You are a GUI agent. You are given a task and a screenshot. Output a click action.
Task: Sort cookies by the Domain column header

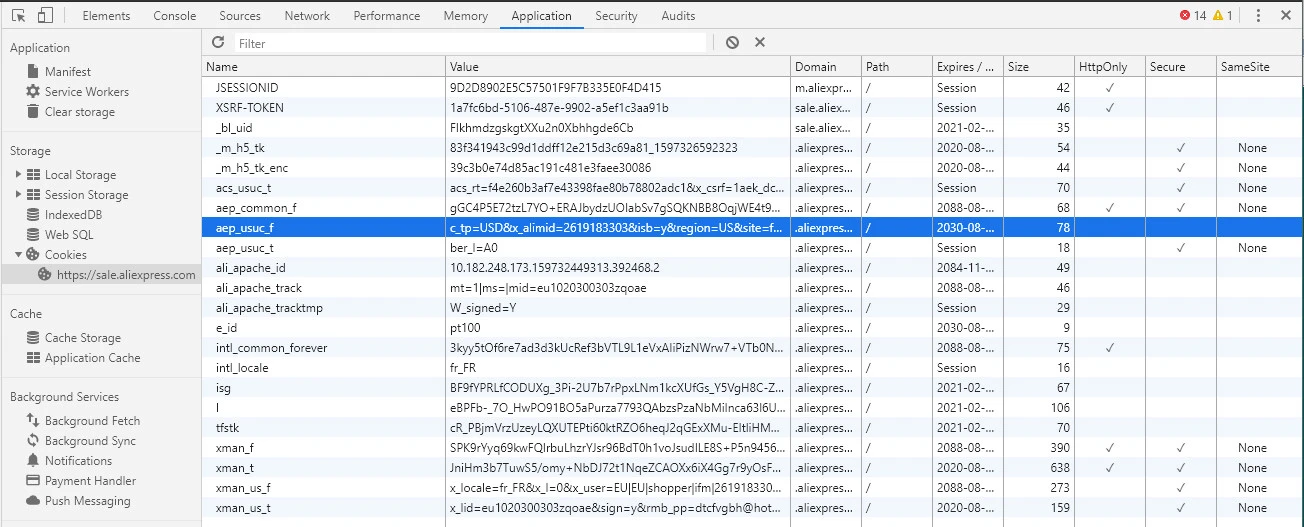(826, 67)
